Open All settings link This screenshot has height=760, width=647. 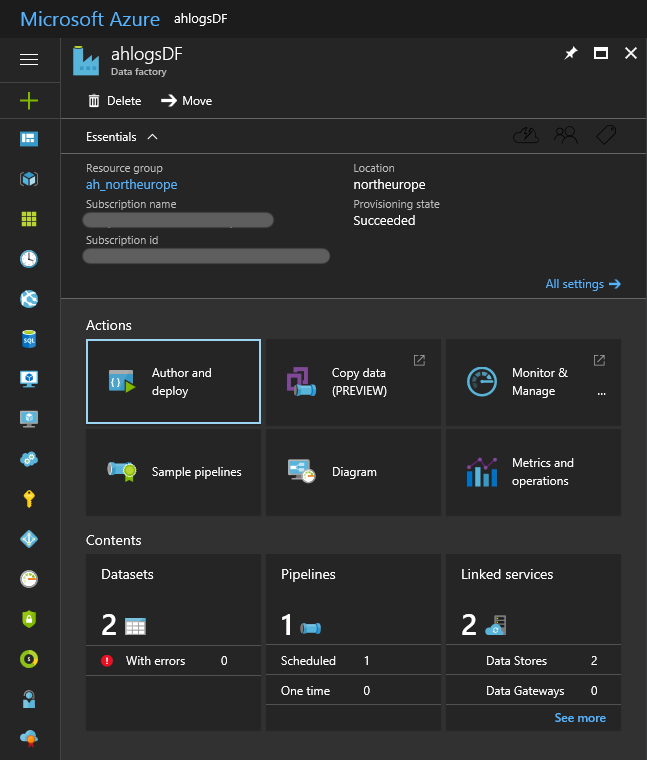click(x=583, y=284)
